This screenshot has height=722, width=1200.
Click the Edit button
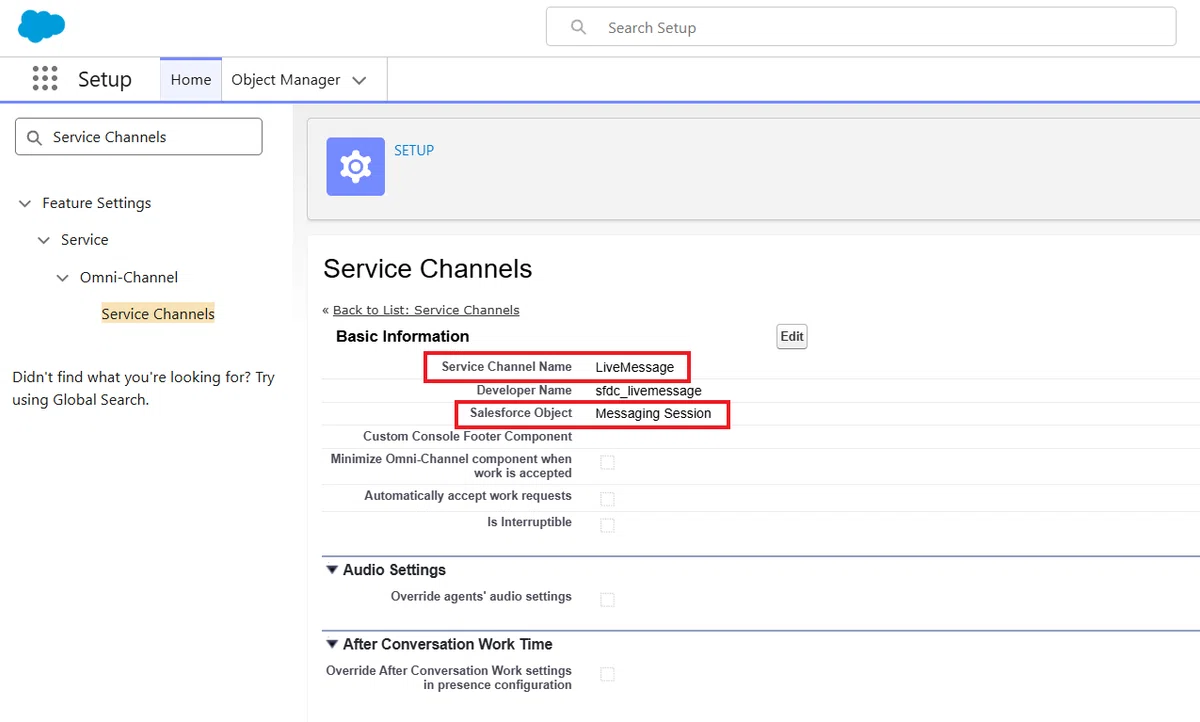[792, 337]
